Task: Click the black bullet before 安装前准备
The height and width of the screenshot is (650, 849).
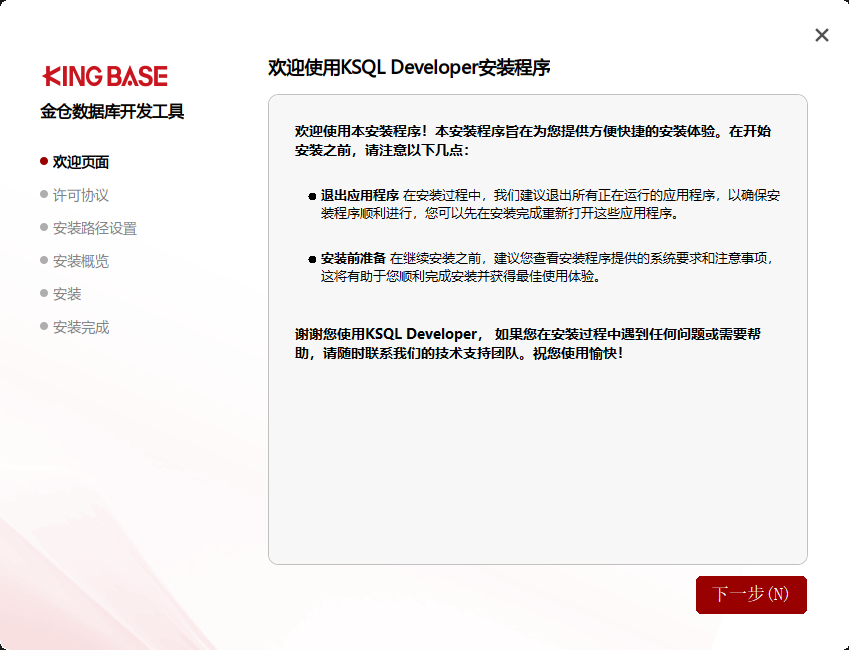Action: click(x=312, y=259)
